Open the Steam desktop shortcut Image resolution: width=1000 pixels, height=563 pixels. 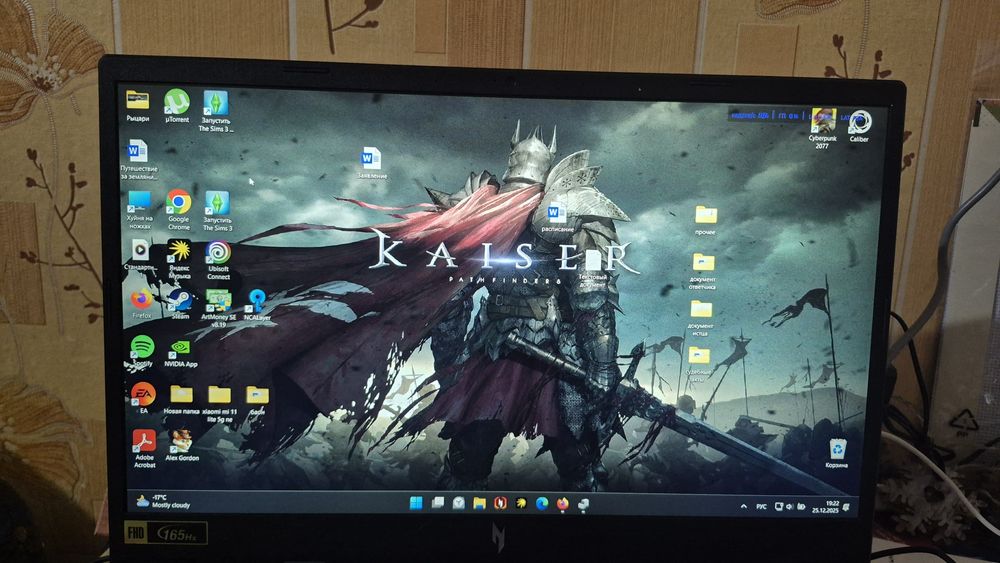coord(180,304)
